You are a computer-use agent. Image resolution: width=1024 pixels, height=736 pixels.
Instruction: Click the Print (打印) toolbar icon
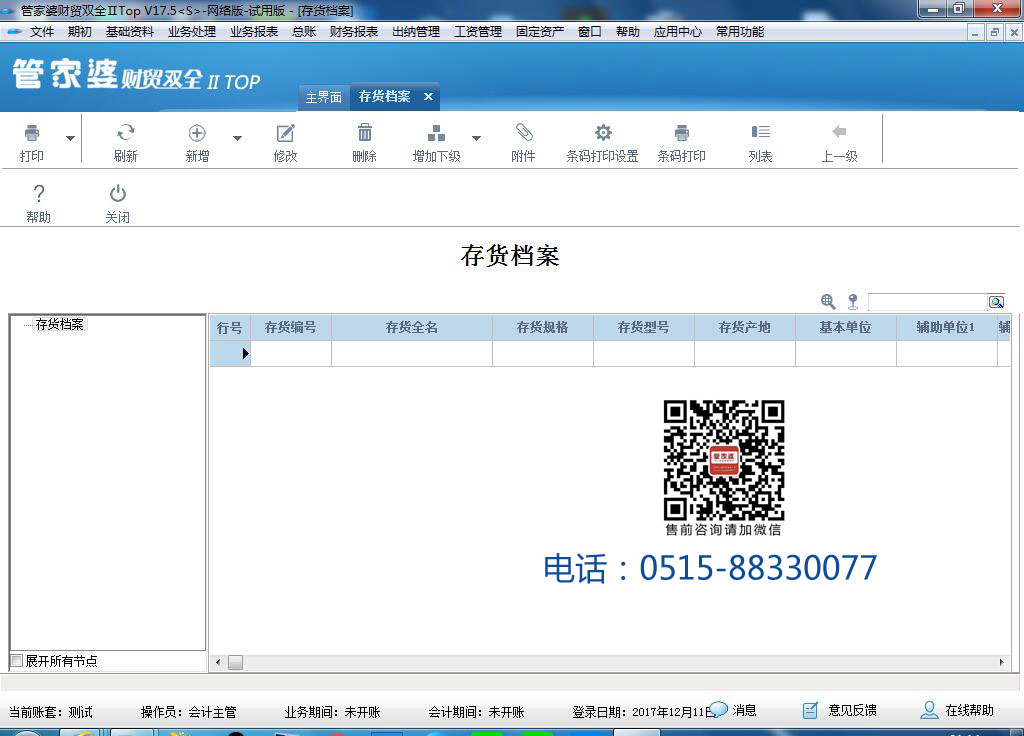point(31,133)
